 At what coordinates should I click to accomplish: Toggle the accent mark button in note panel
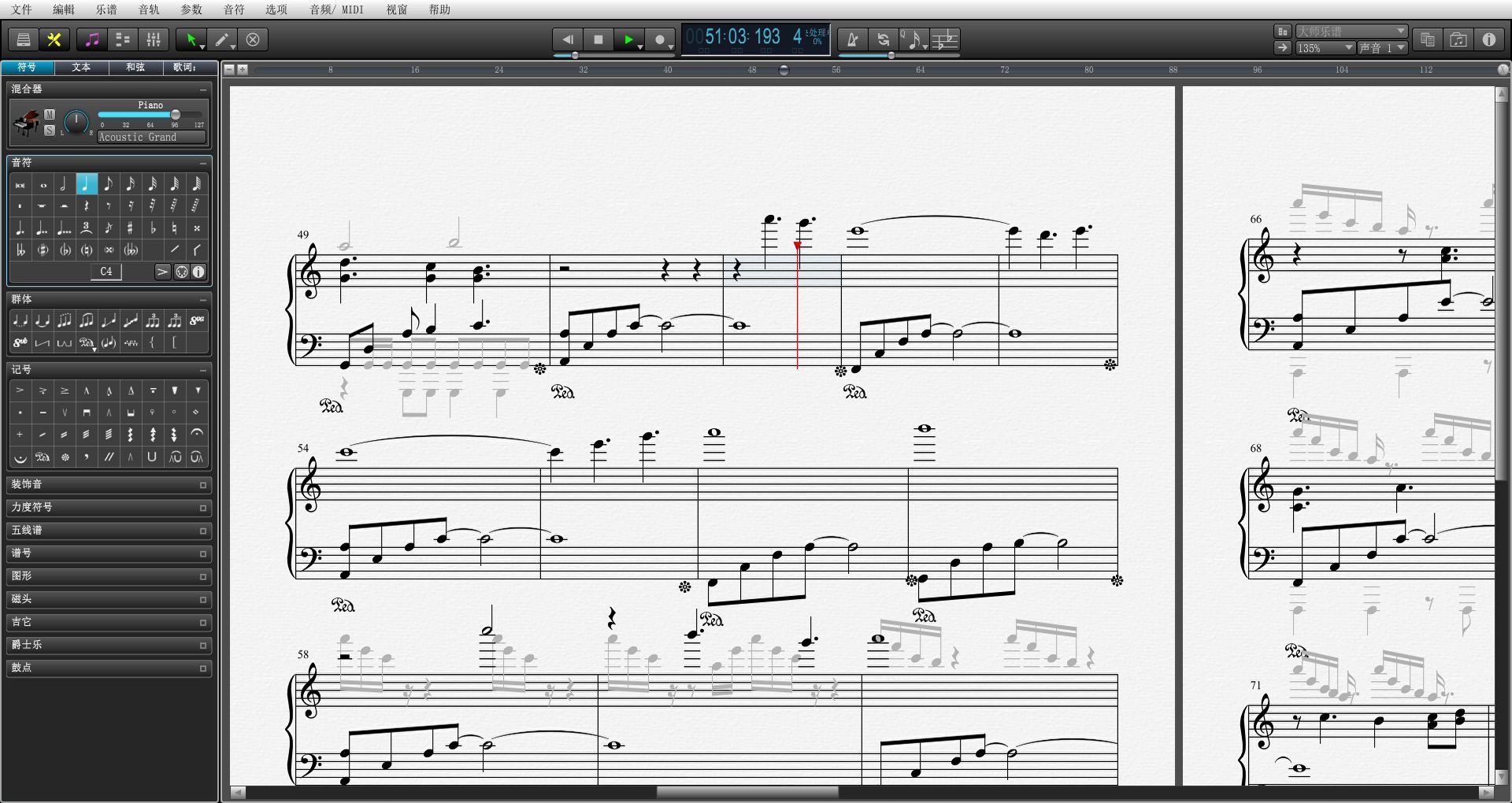(162, 272)
